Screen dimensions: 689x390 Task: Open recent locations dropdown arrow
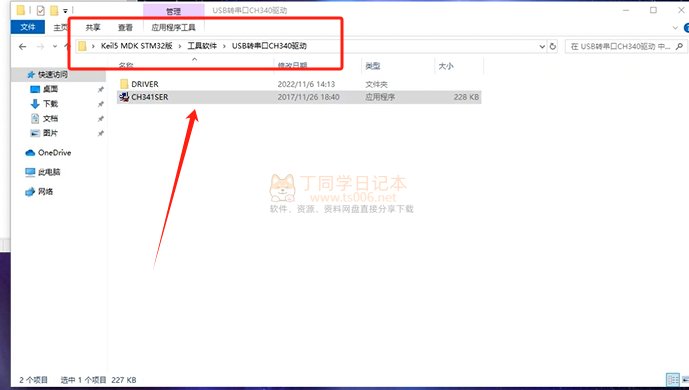55,46
